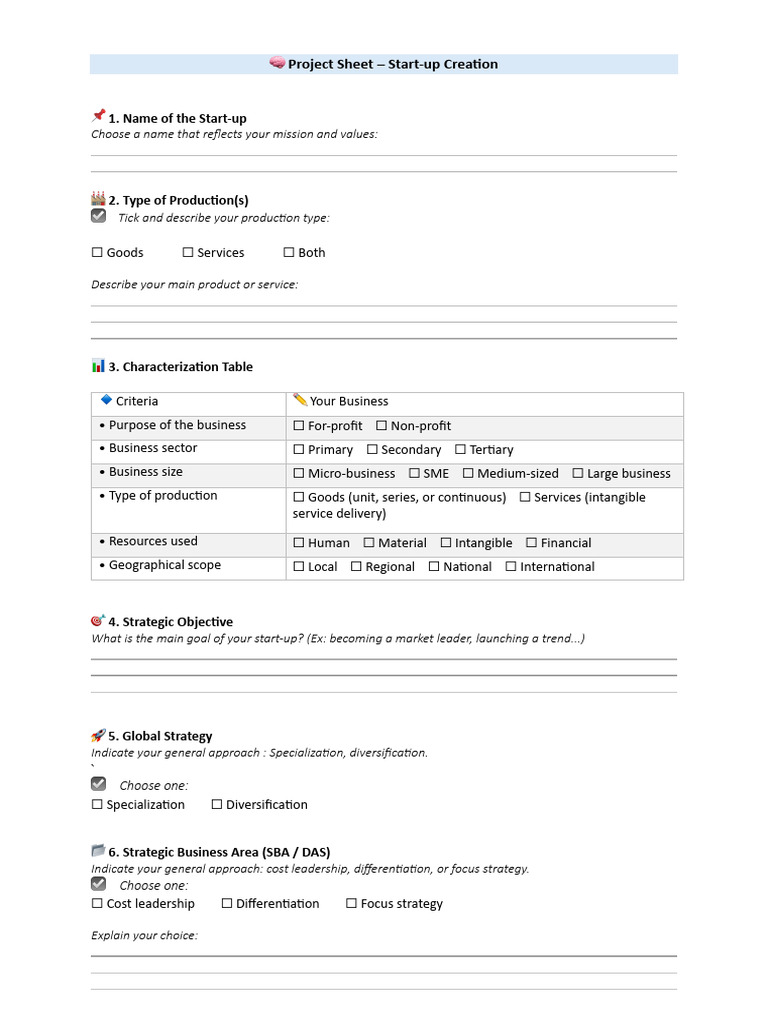Select the SME business size checkbox
The image size is (768, 1024).
coord(414,474)
